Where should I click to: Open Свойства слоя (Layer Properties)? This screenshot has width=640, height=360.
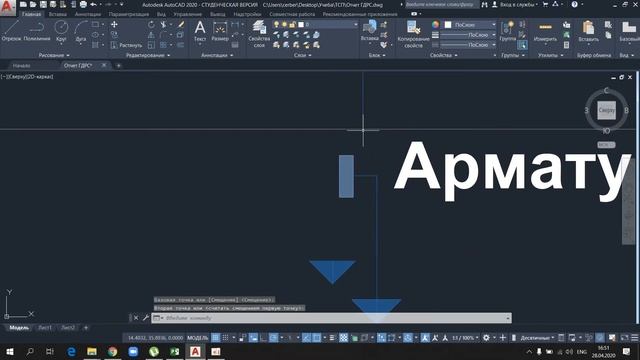(259, 33)
